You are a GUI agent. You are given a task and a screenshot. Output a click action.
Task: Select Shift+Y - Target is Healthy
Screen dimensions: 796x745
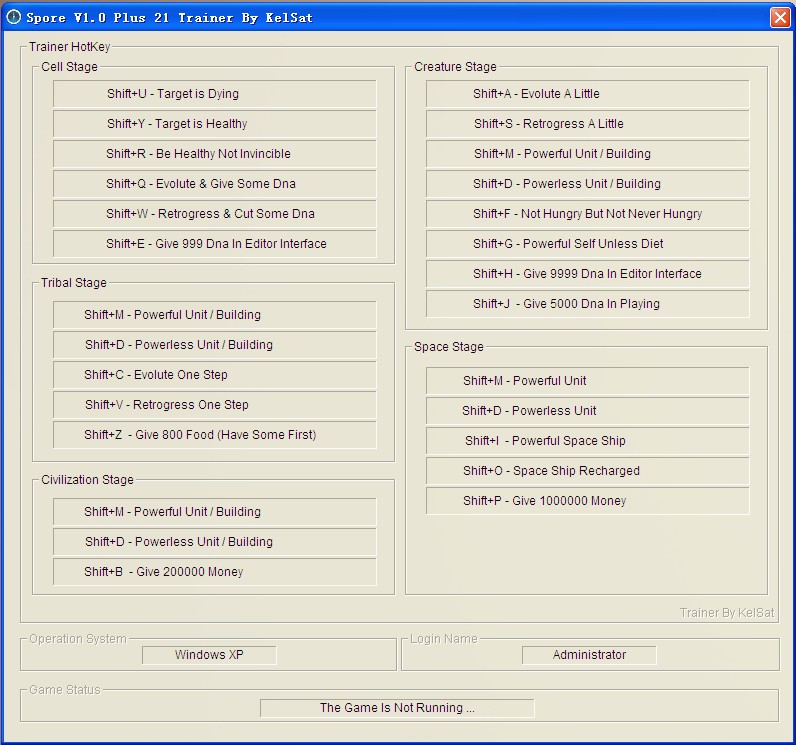coord(215,124)
